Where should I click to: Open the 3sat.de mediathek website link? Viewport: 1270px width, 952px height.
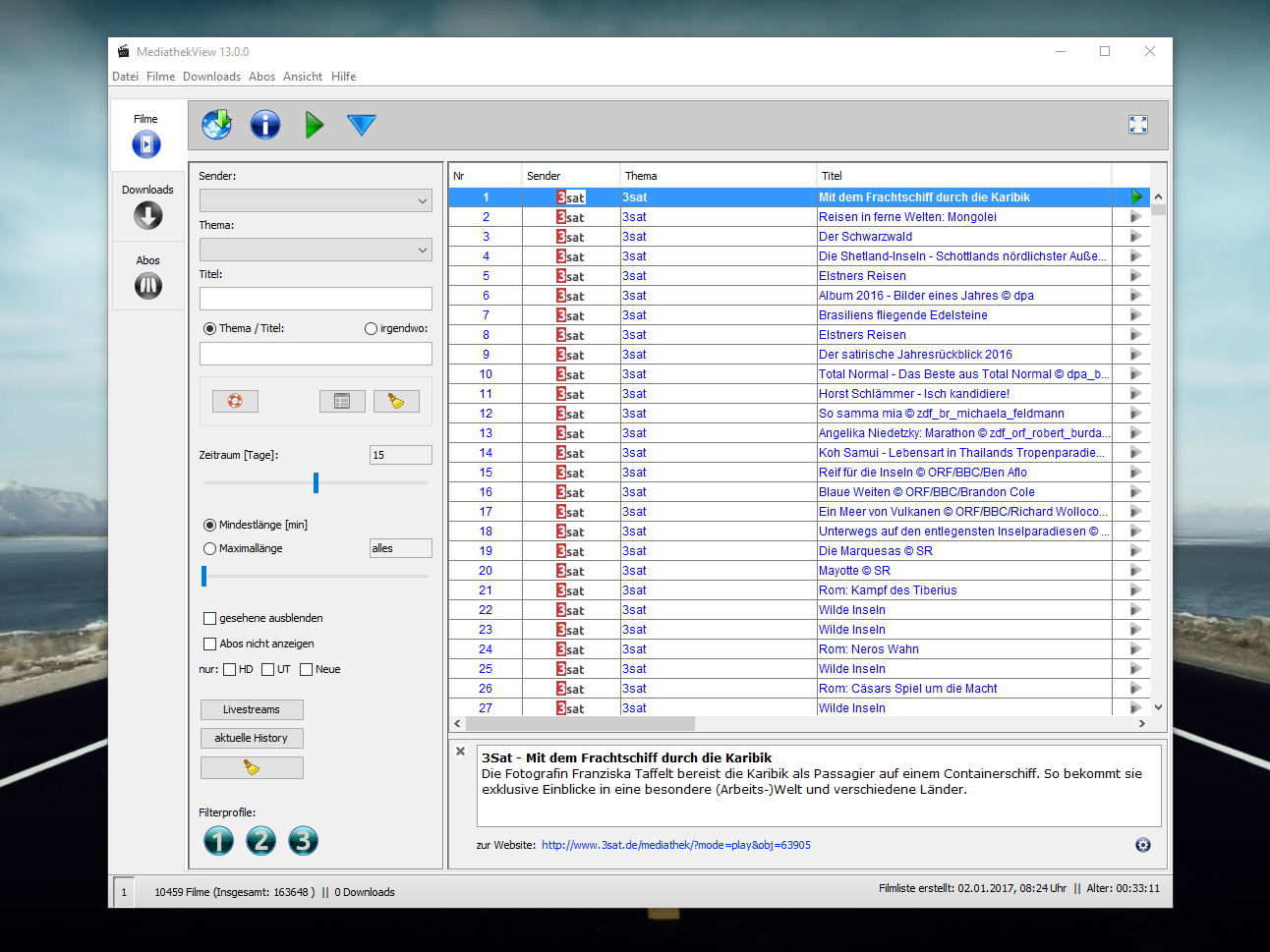(x=676, y=845)
